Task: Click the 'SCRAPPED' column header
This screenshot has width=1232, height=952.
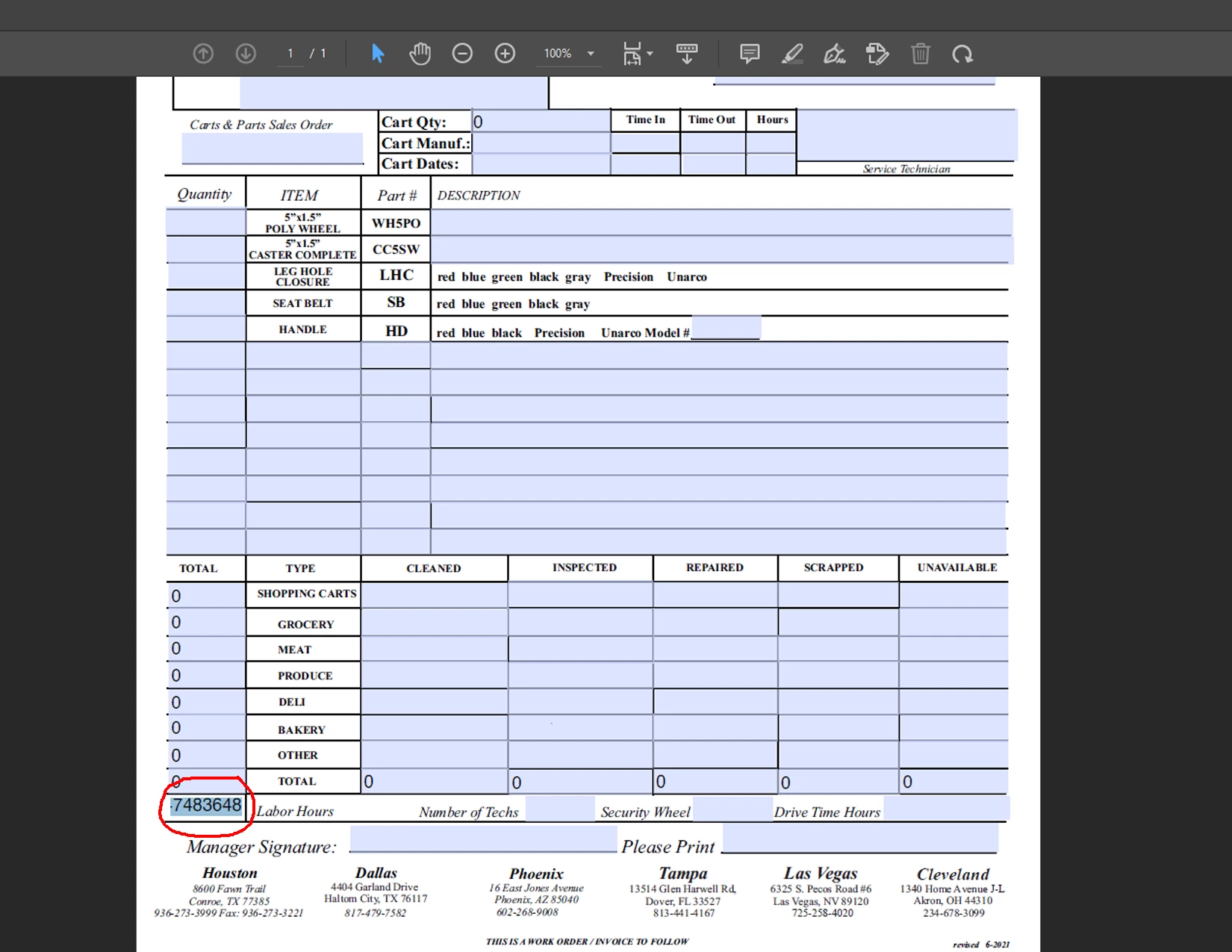Action: click(x=833, y=567)
